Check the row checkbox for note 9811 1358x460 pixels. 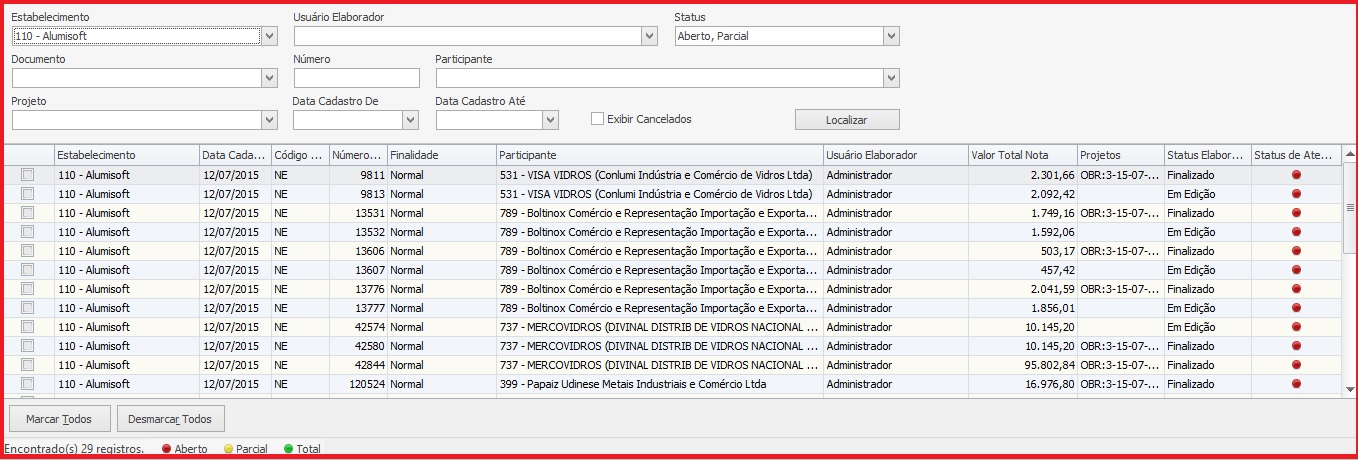pos(28,175)
